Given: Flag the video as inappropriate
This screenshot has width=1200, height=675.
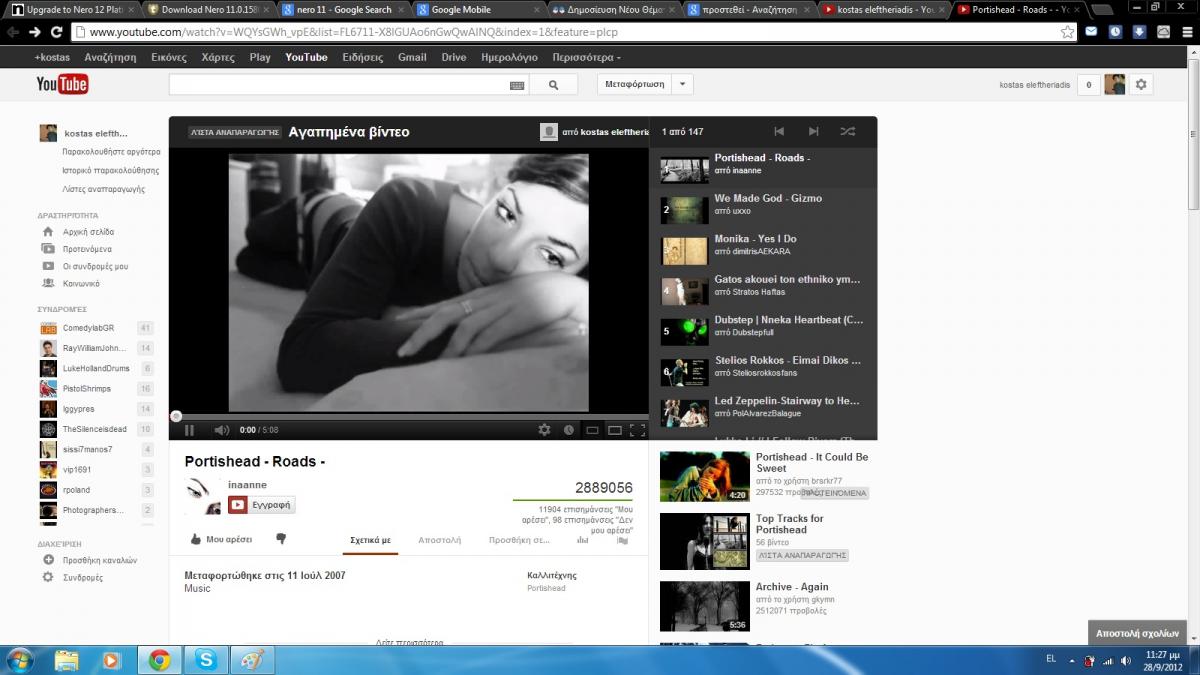Looking at the screenshot, I should (622, 540).
